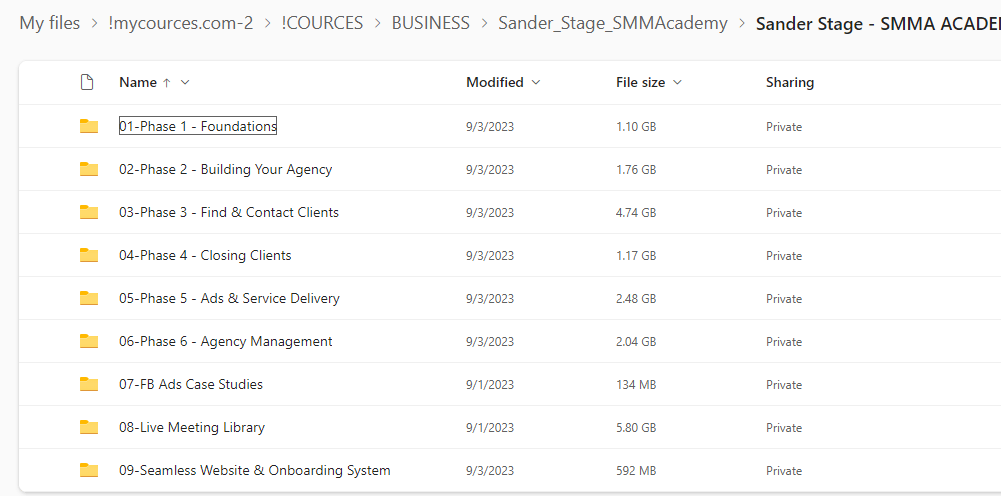Click folder icon for 02-Phase 2 row
Screen dimensions: 1001x496
coord(89,169)
